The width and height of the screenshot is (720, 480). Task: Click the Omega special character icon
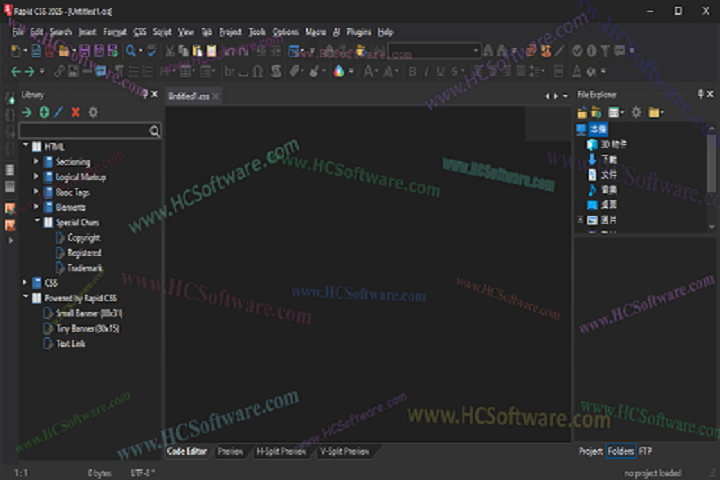tap(258, 72)
